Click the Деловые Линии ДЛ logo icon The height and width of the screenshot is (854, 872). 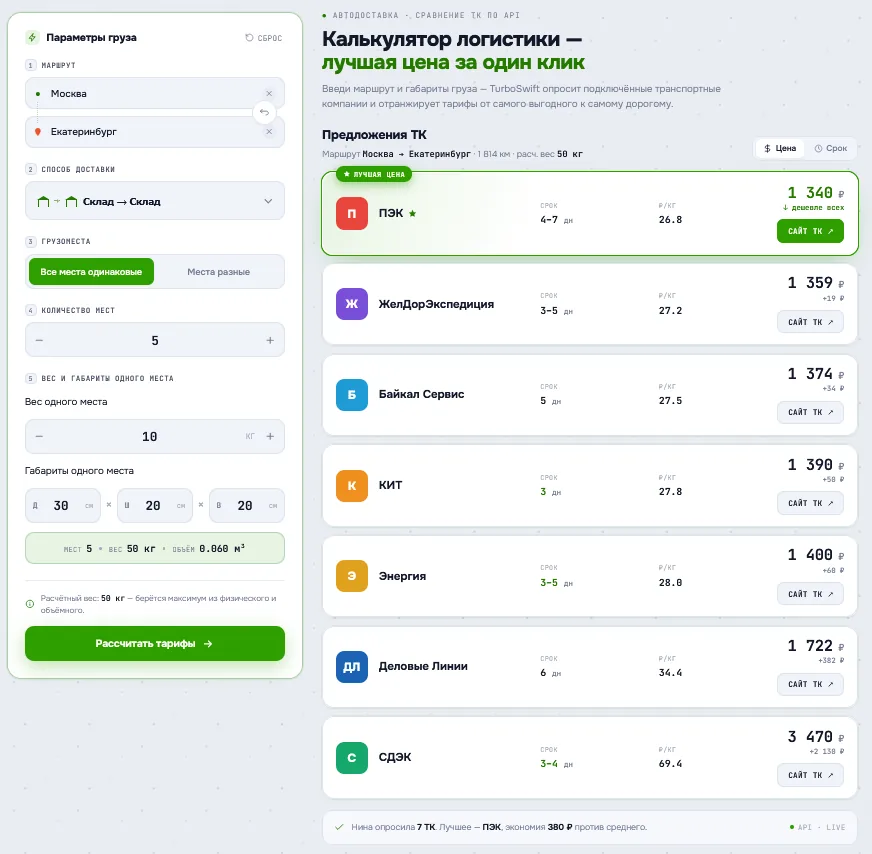pyautogui.click(x=352, y=667)
